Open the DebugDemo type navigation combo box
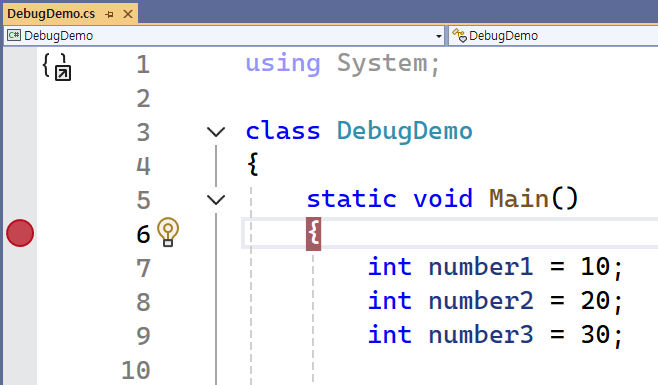This screenshot has width=658, height=385. click(553, 36)
